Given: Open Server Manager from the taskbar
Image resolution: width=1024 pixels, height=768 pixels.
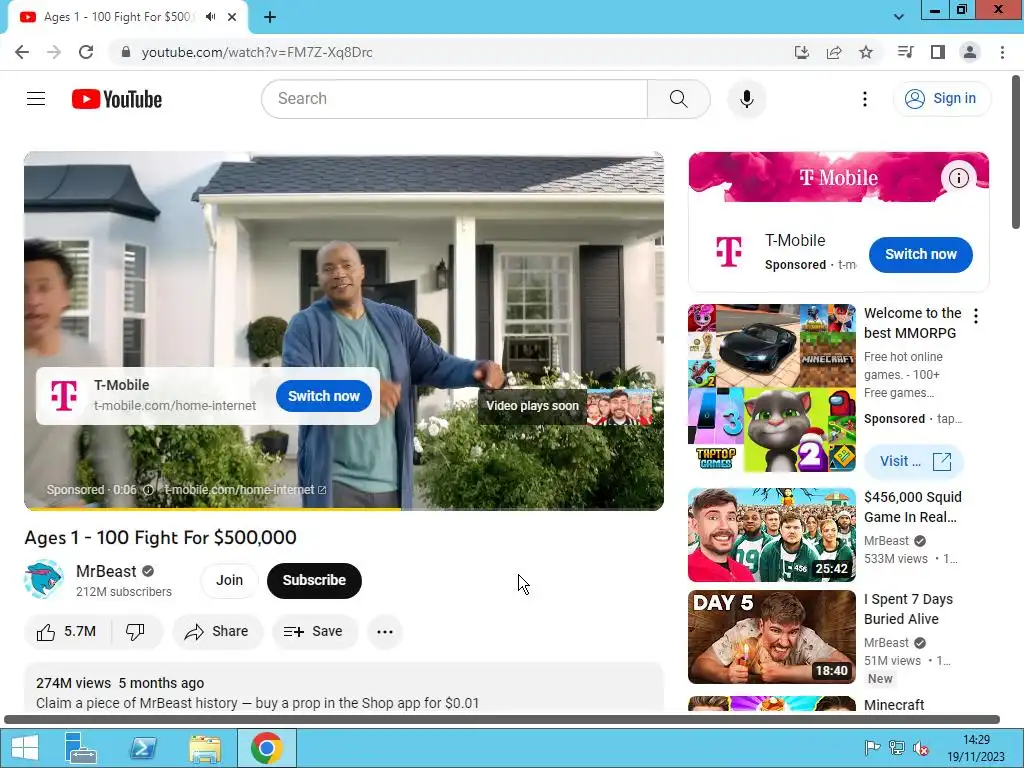Looking at the screenshot, I should pos(80,748).
